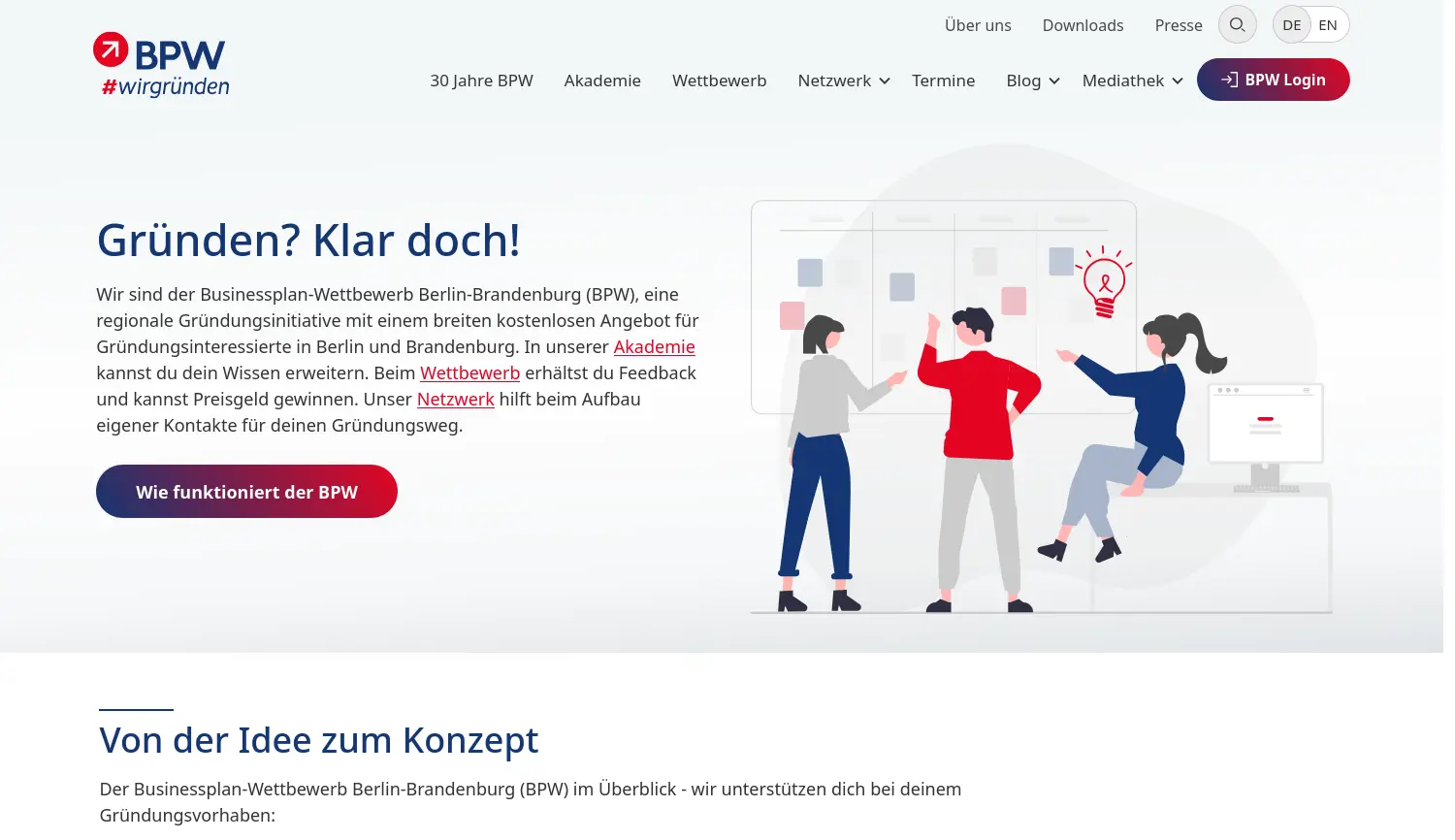
Task: Click the Wettbewerb navigation item
Action: tap(719, 81)
